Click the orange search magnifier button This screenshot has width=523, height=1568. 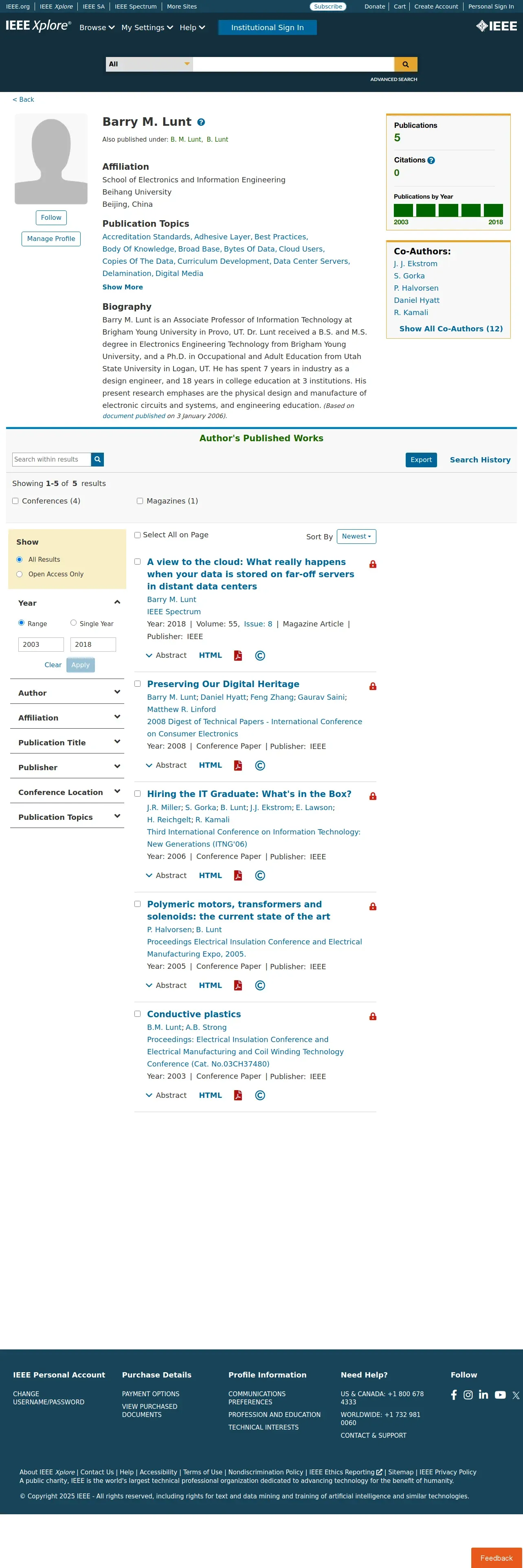tap(406, 64)
